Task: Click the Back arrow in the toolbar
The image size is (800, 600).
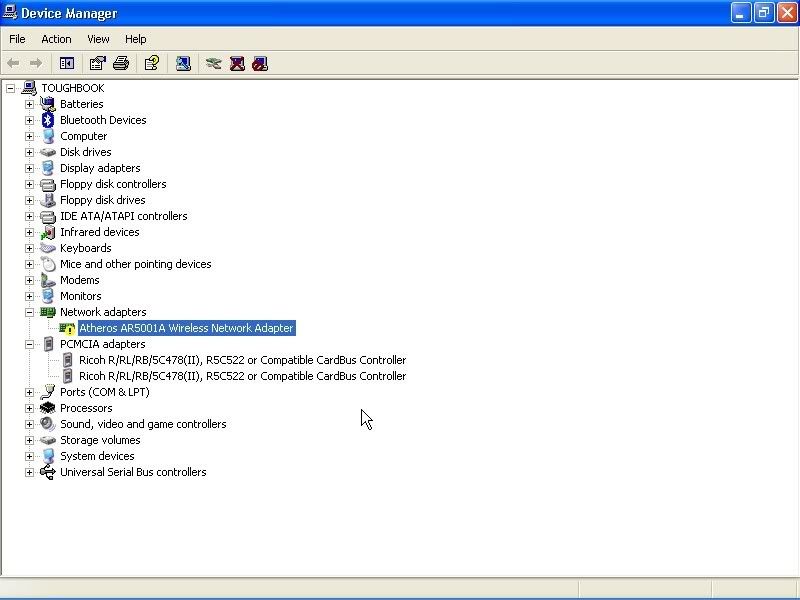Action: click(x=13, y=63)
